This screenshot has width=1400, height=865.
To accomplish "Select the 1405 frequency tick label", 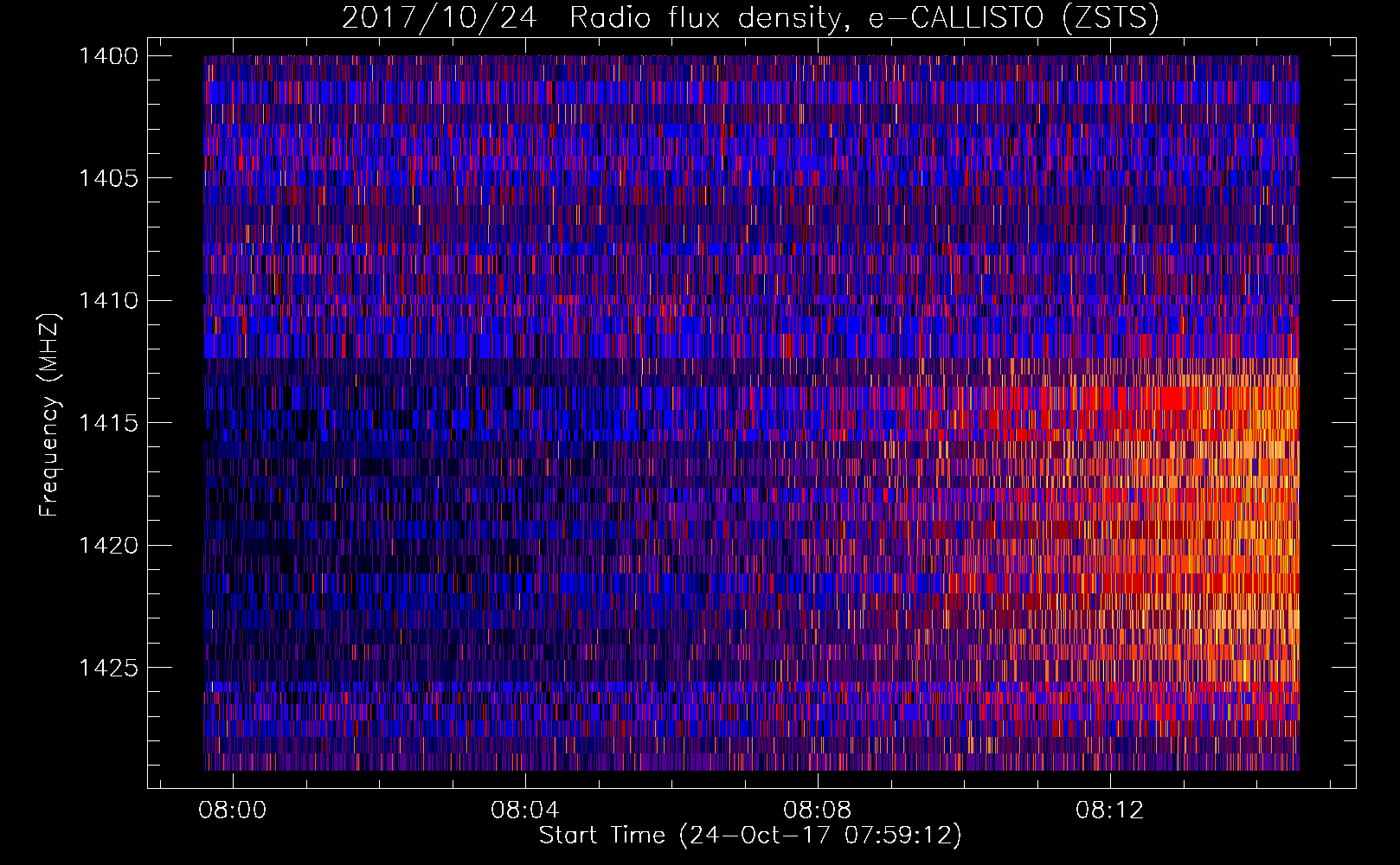I will [108, 178].
